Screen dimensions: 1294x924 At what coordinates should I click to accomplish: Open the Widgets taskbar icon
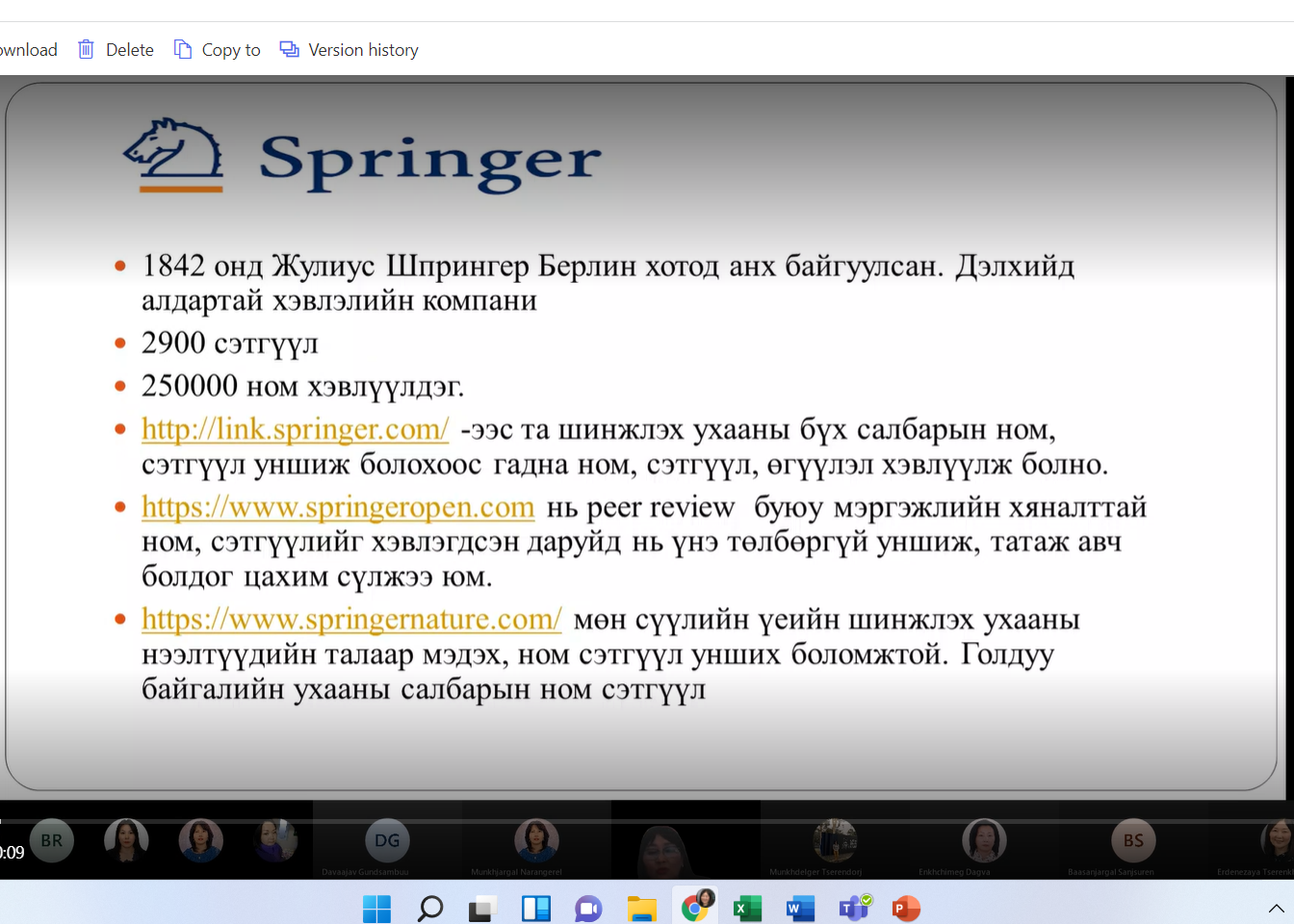pyautogui.click(x=536, y=909)
